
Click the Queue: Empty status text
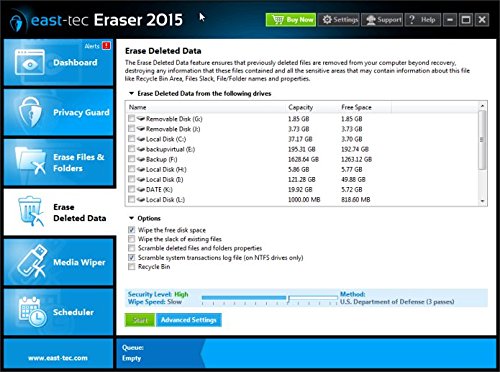click(x=133, y=353)
